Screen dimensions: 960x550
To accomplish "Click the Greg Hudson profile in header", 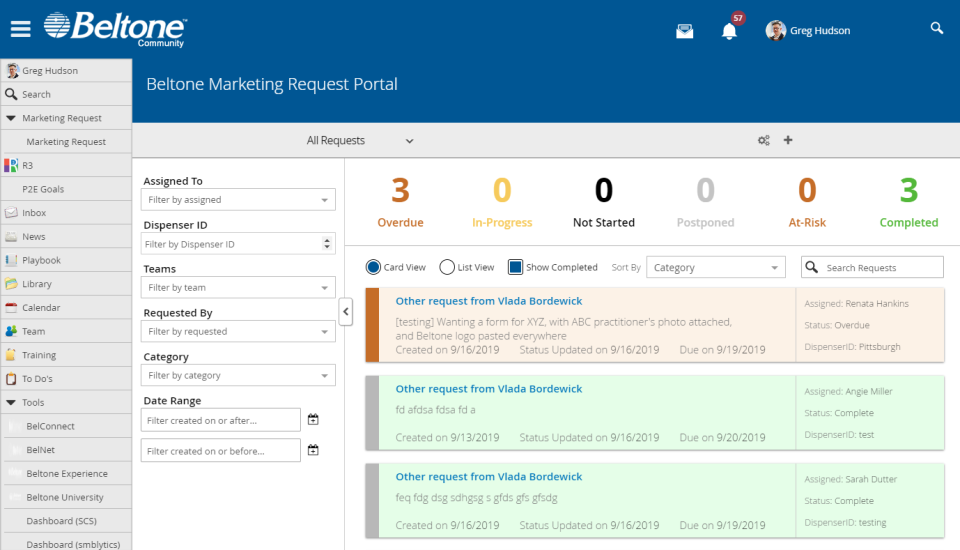I will (x=808, y=31).
